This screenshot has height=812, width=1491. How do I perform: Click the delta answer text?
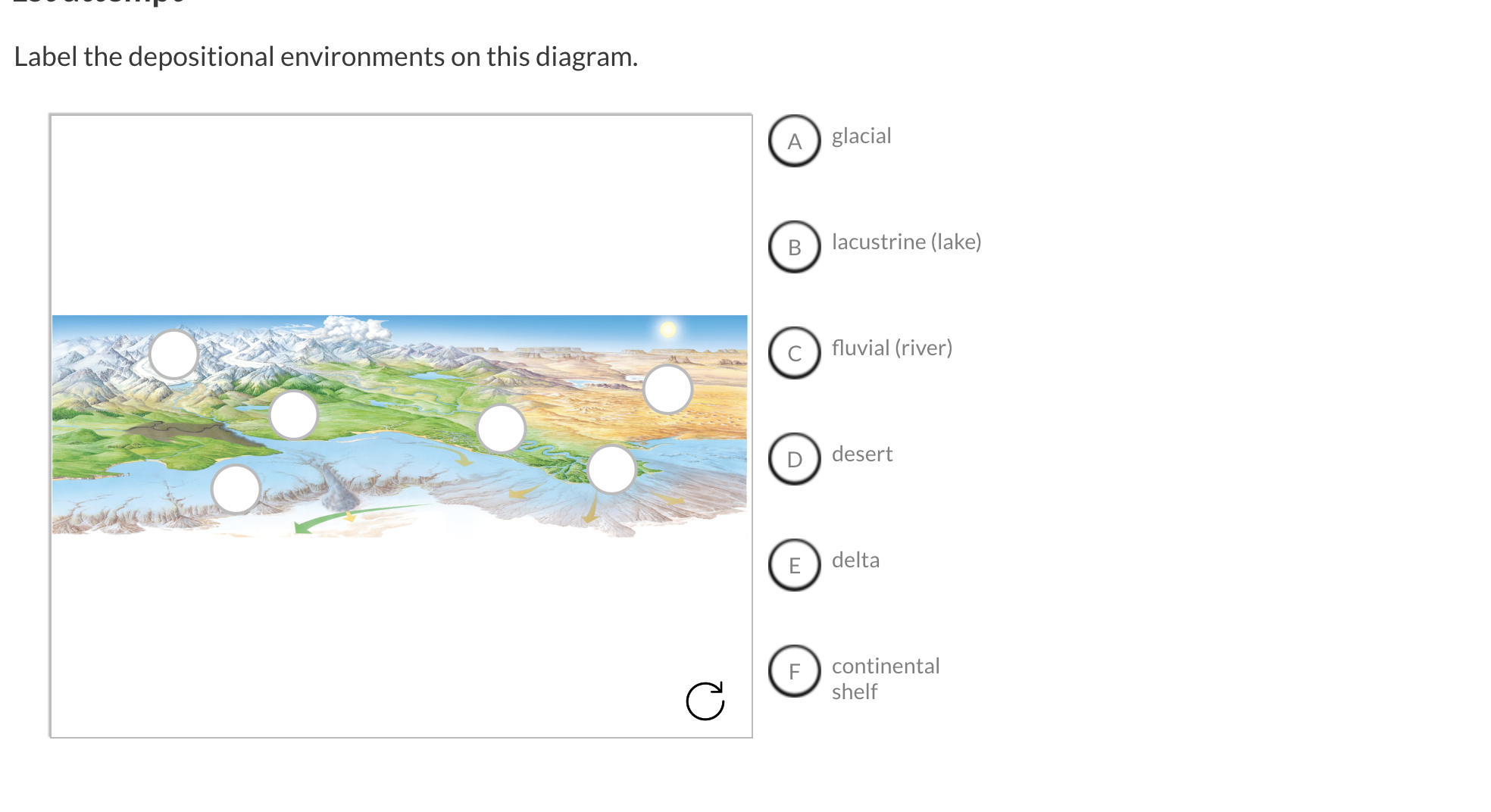tap(855, 561)
